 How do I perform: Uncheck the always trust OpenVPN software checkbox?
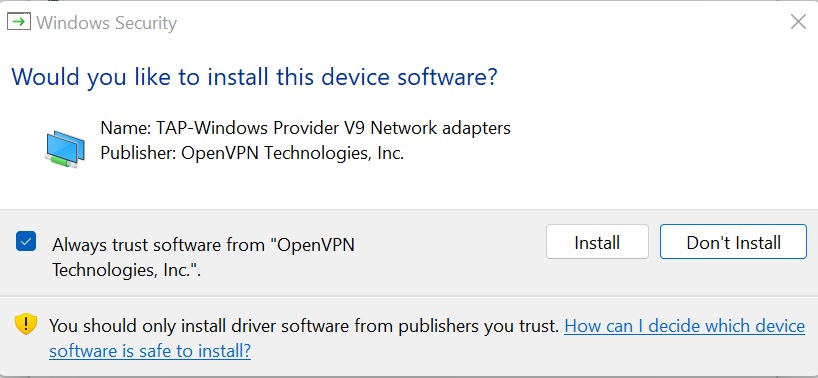[26, 241]
